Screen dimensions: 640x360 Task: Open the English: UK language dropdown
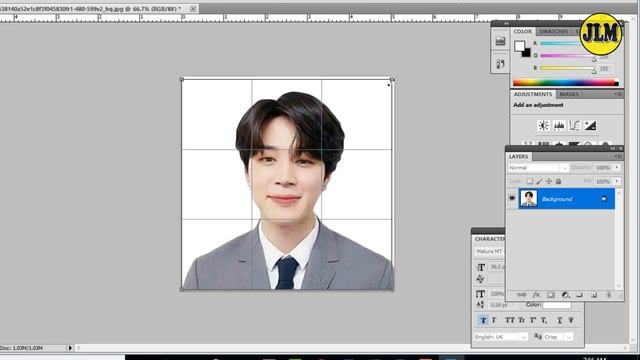click(501, 337)
